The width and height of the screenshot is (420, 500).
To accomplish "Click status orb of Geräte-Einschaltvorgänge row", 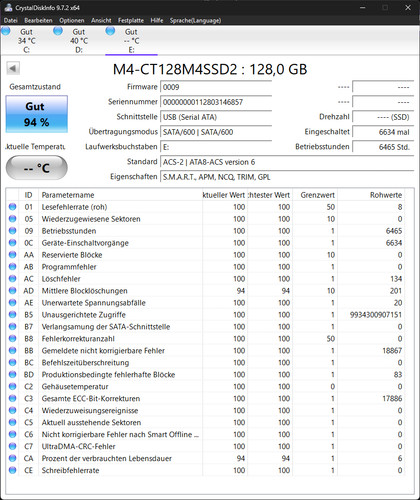I will [x=13, y=243].
